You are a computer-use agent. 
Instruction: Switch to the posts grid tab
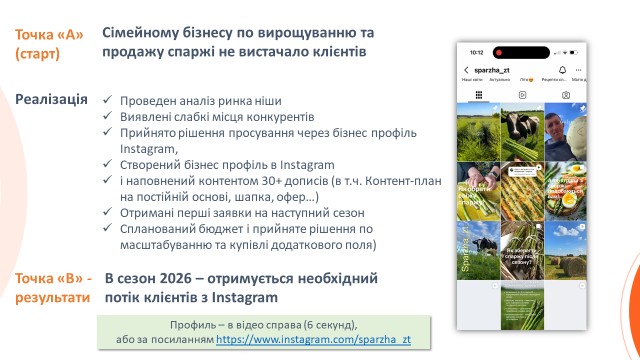(479, 95)
